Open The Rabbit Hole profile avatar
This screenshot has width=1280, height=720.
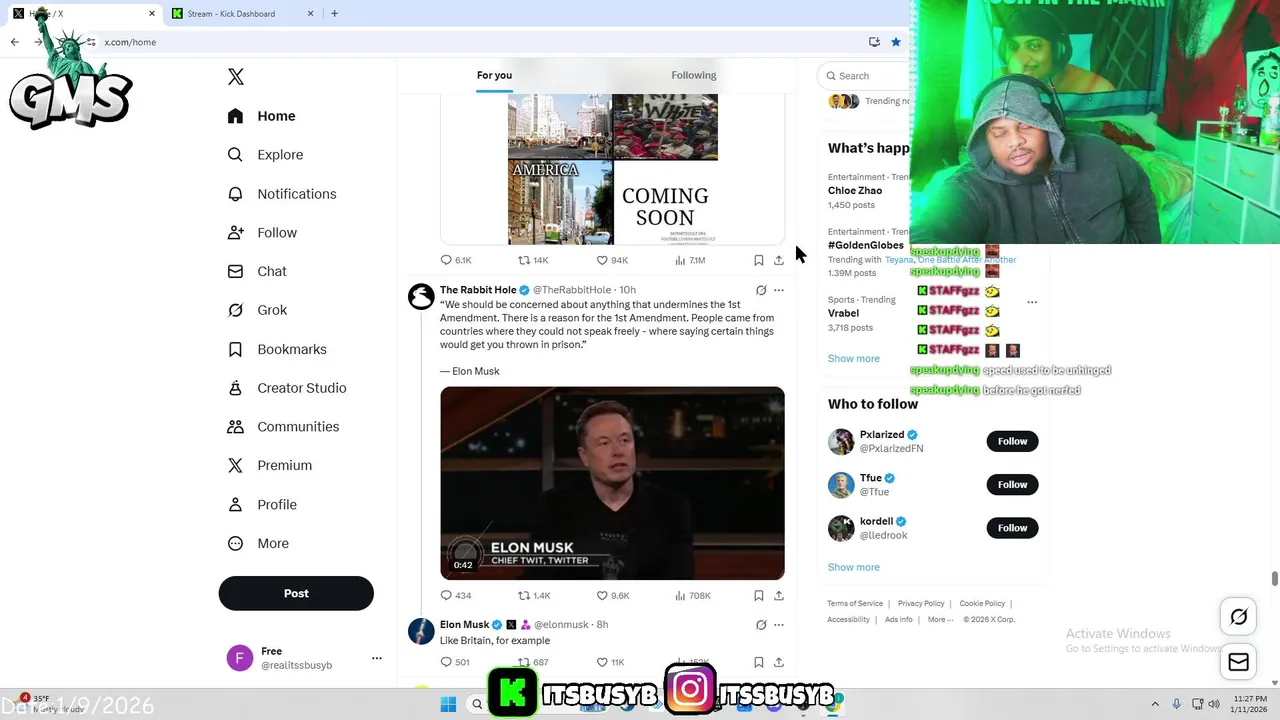click(421, 296)
